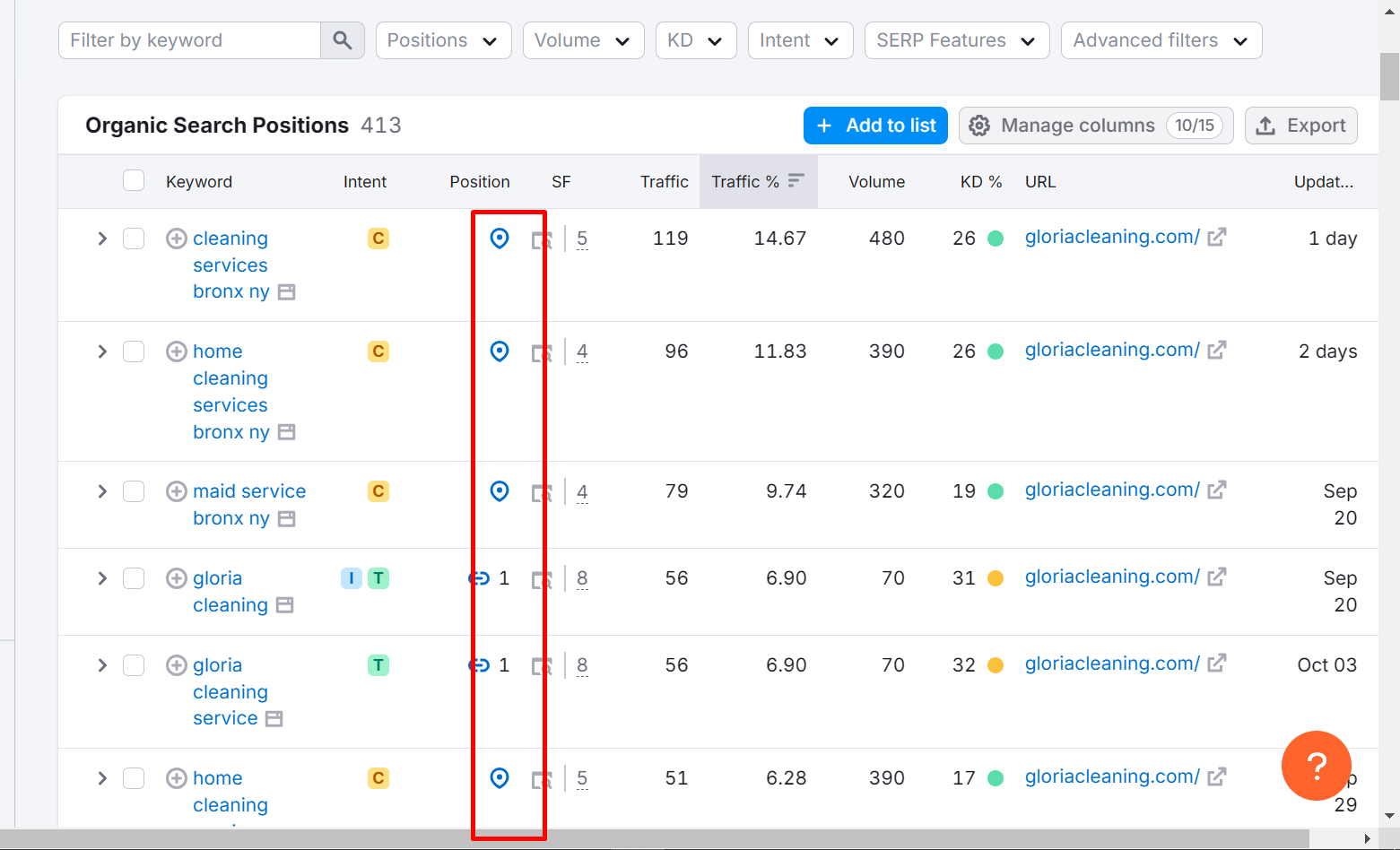Click external link icon in 'home cleaning services bronx ny' row

pos(1216,351)
